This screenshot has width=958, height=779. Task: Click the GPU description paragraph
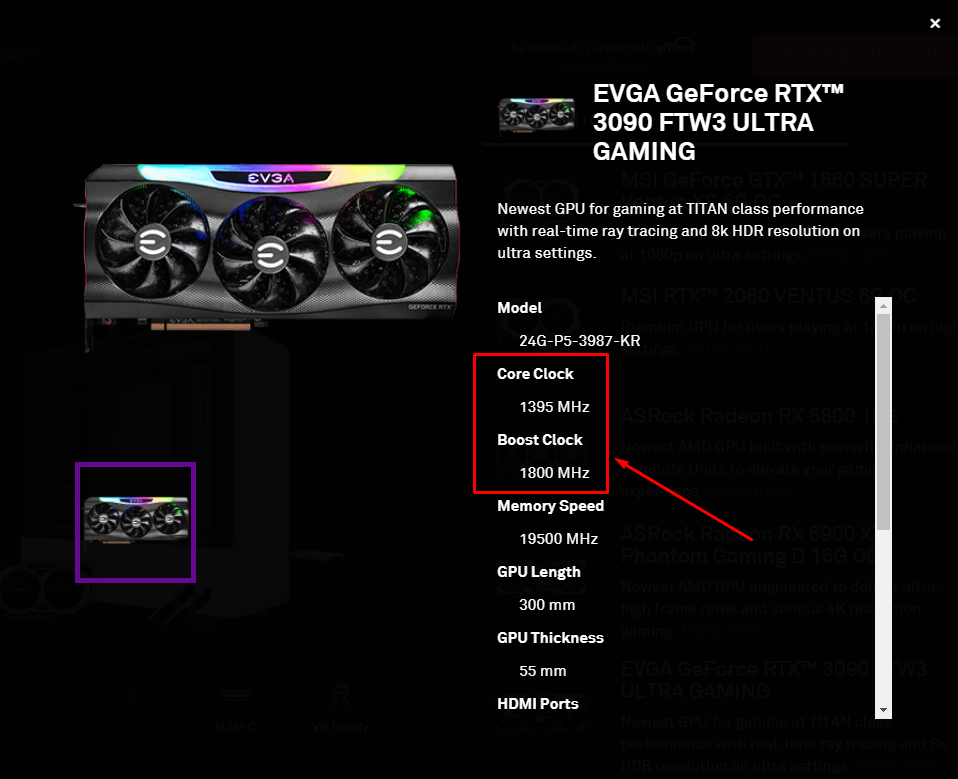680,231
